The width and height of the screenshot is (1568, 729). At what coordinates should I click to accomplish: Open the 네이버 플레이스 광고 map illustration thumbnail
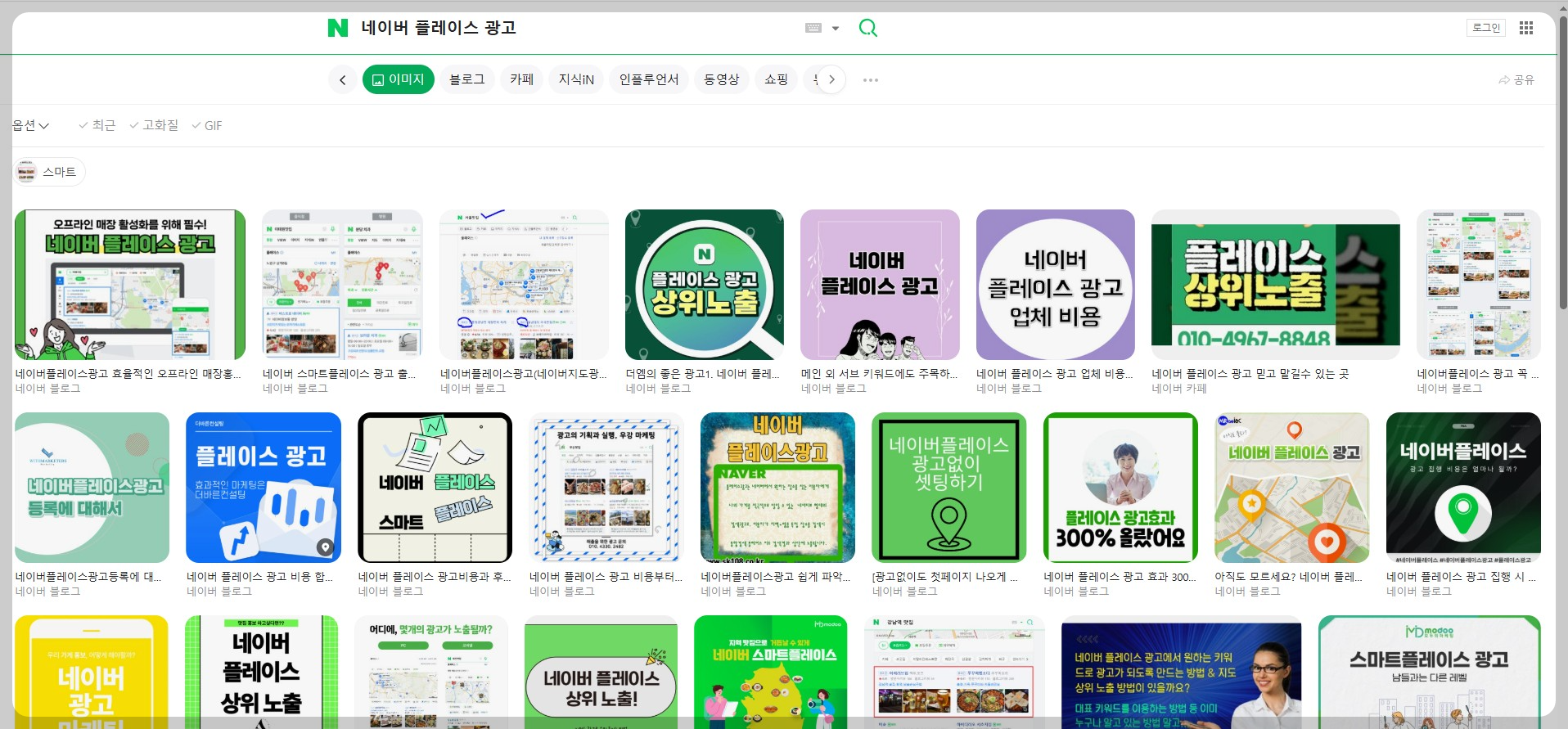pyautogui.click(x=1291, y=488)
